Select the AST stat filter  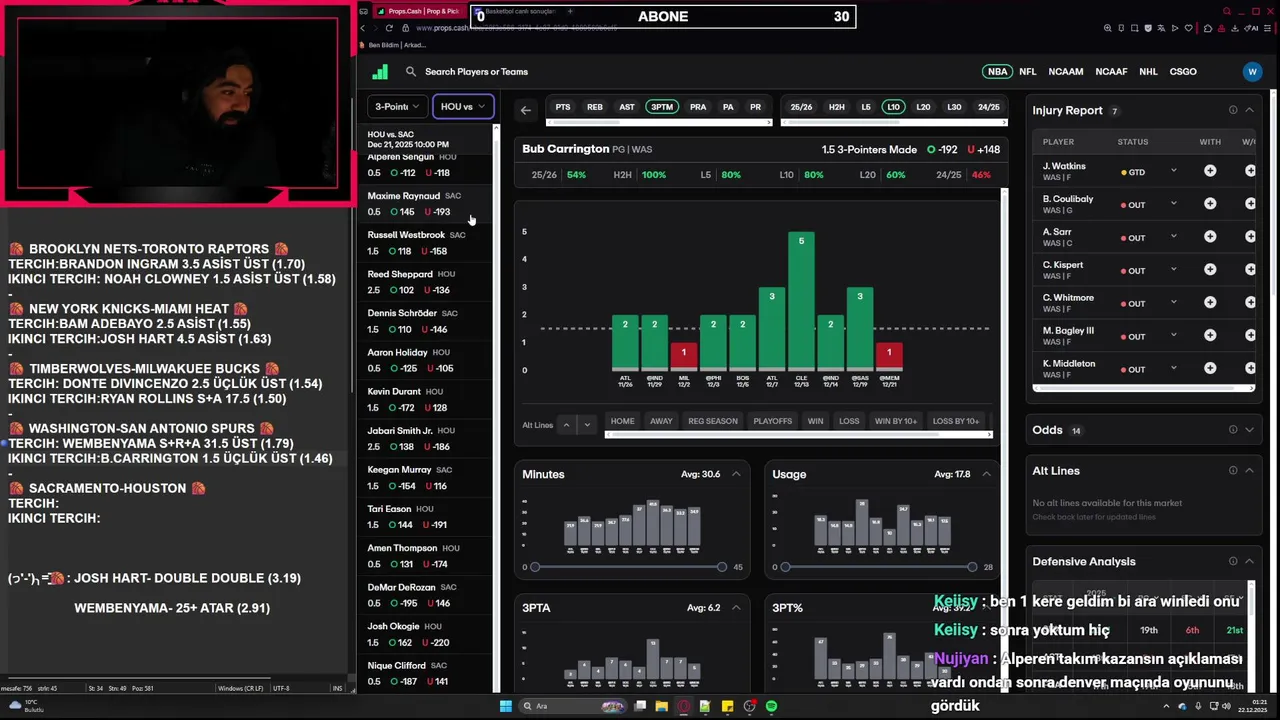(x=627, y=107)
